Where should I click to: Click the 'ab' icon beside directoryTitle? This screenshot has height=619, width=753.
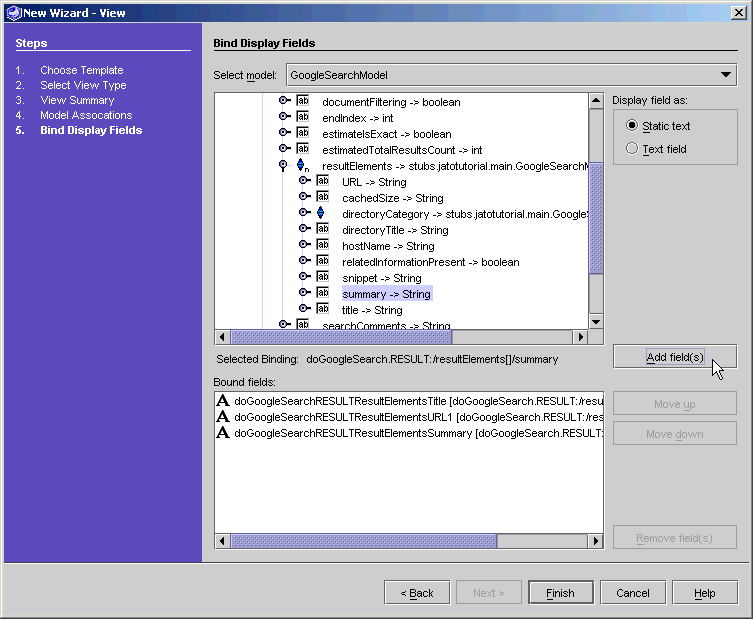(323, 229)
